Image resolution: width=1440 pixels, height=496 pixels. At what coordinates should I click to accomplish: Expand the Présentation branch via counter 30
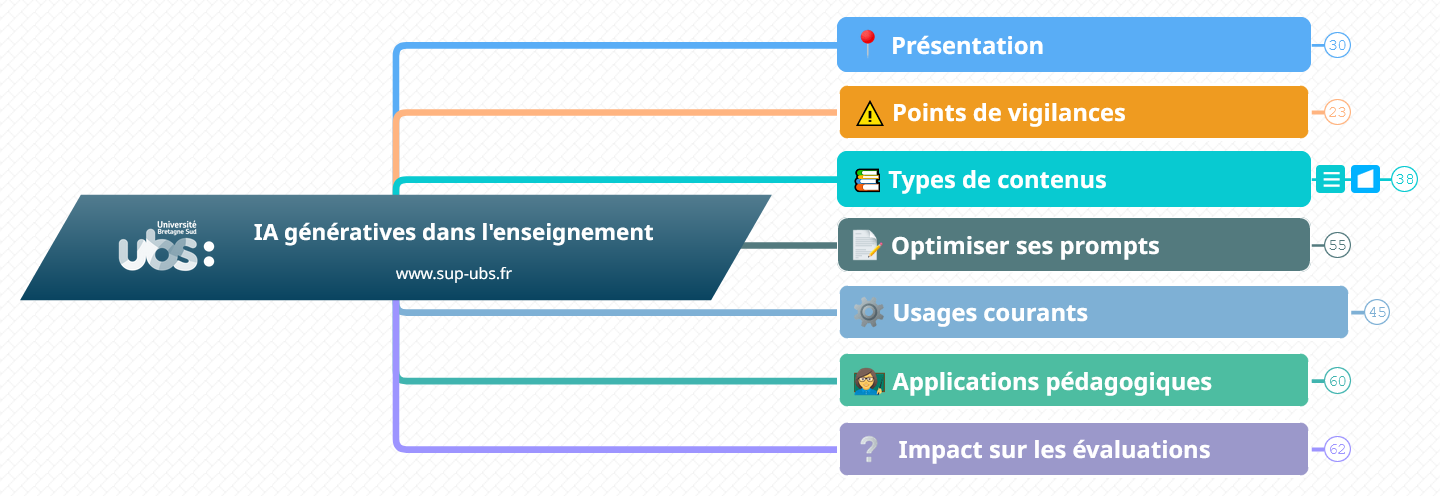[x=1338, y=45]
